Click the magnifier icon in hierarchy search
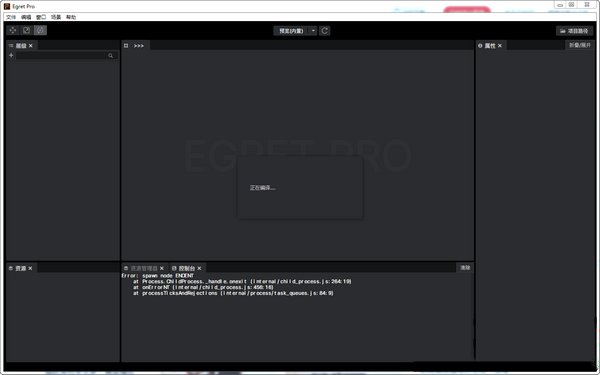The width and height of the screenshot is (600, 375). [111, 55]
